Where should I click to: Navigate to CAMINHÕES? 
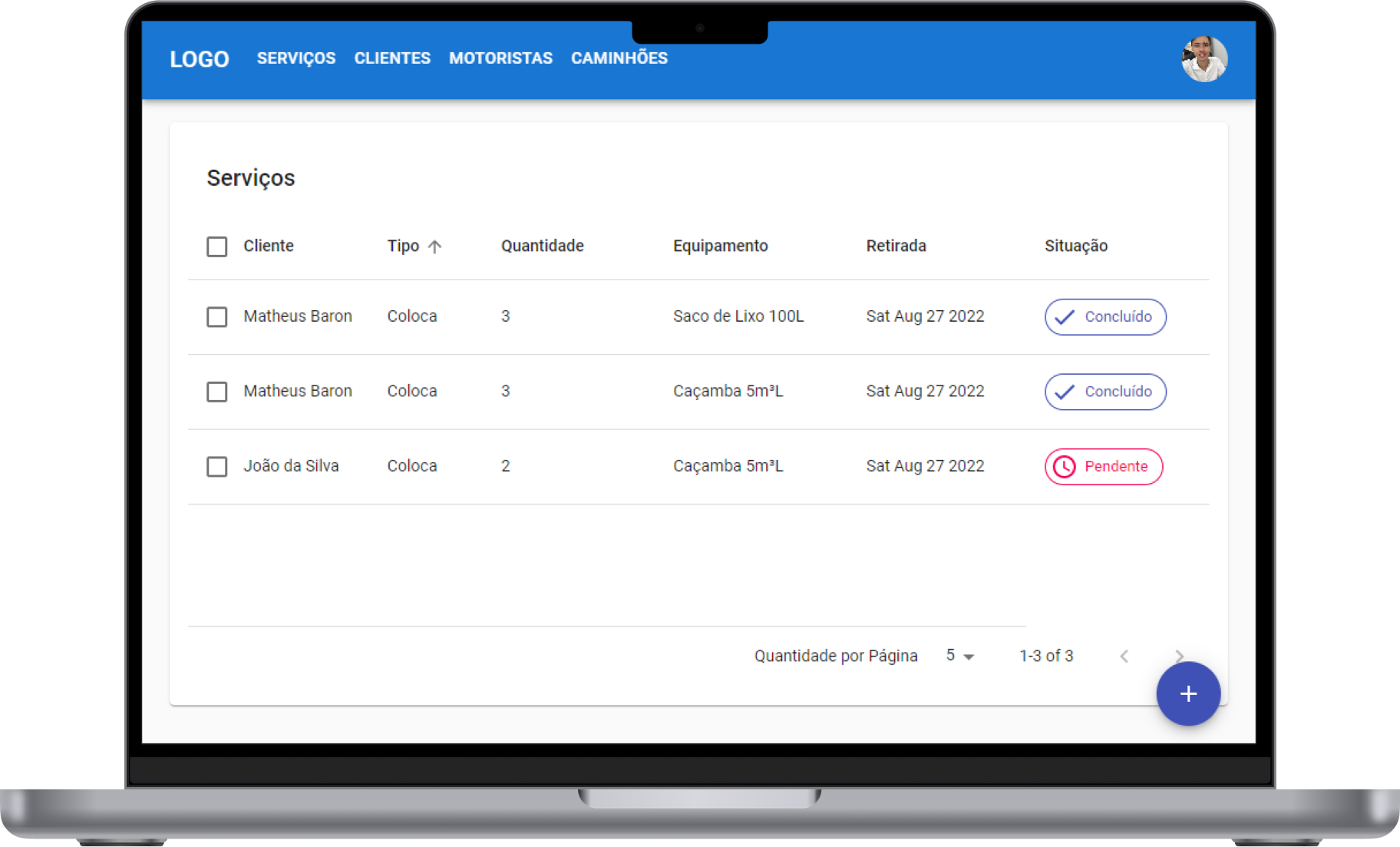coord(619,58)
